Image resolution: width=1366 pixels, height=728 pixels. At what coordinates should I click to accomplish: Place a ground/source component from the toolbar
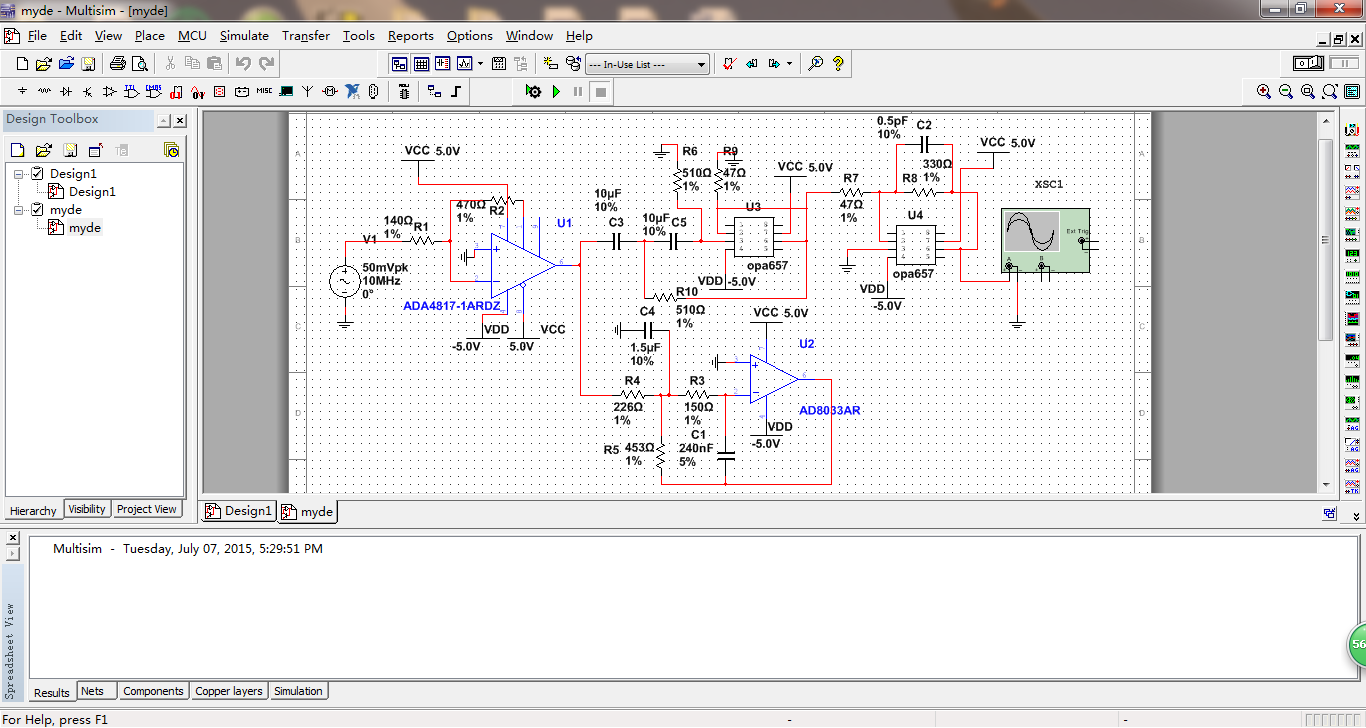click(23, 91)
